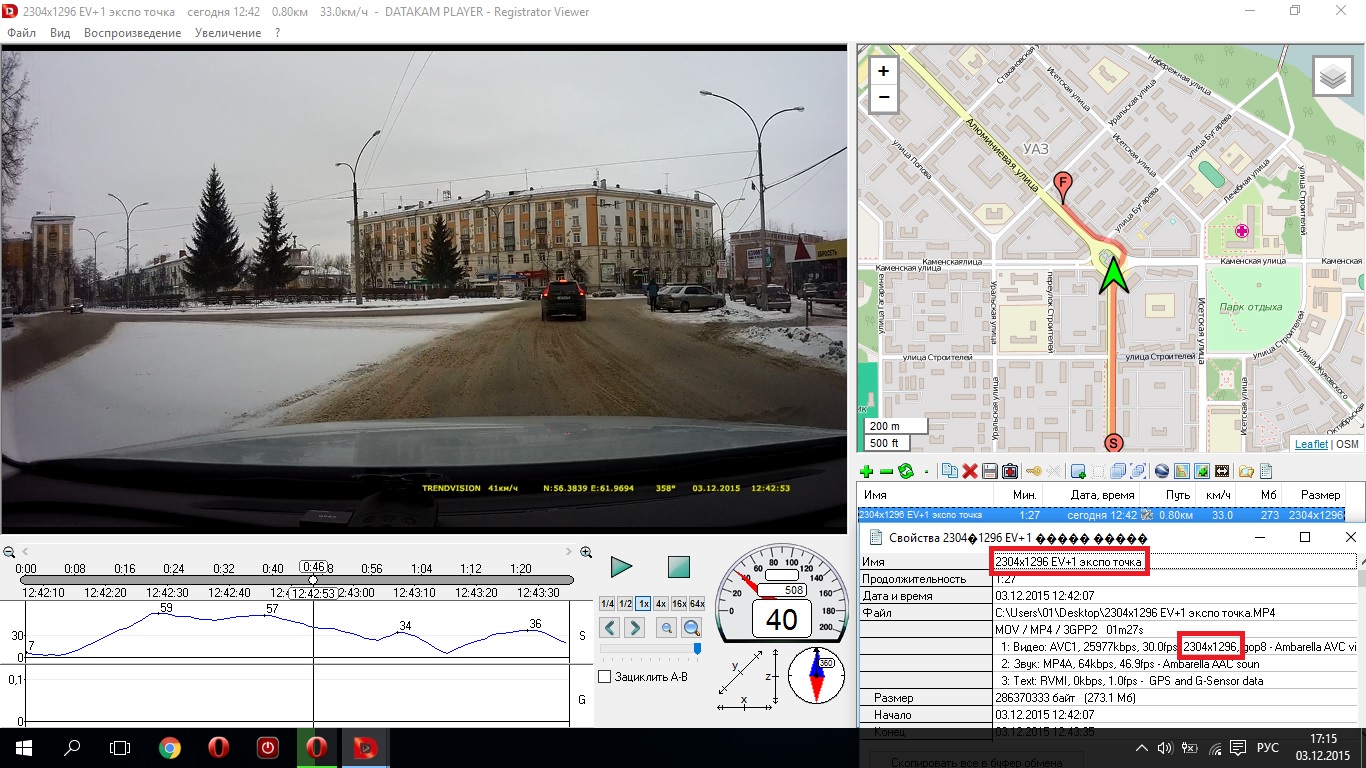Viewport: 1366px width, 768px height.
Task: Click the green plus add-file icon
Action: point(867,472)
